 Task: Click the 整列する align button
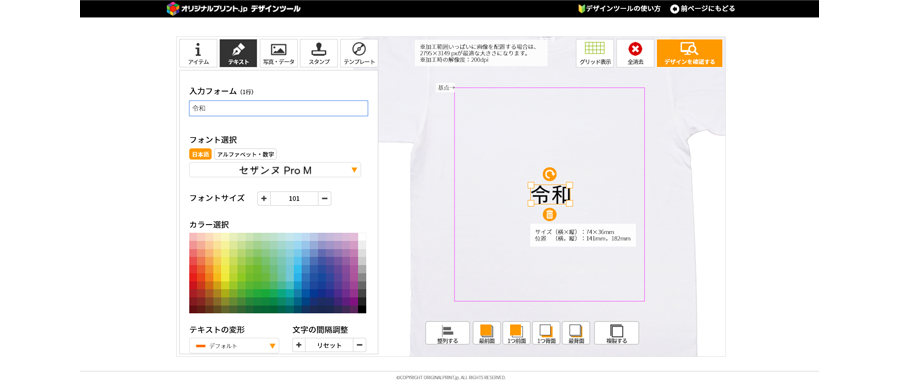448,333
